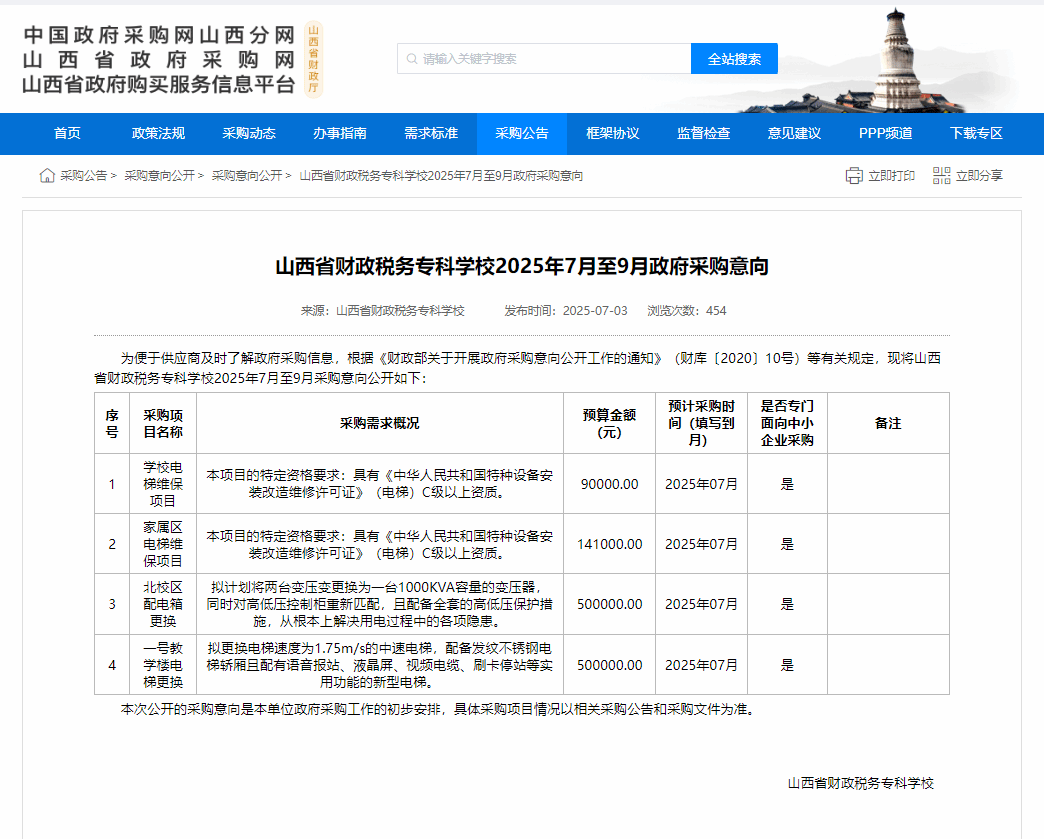Image resolution: width=1044 pixels, height=839 pixels.
Task: Click the home icon in breadcrumb
Action: click(47, 176)
